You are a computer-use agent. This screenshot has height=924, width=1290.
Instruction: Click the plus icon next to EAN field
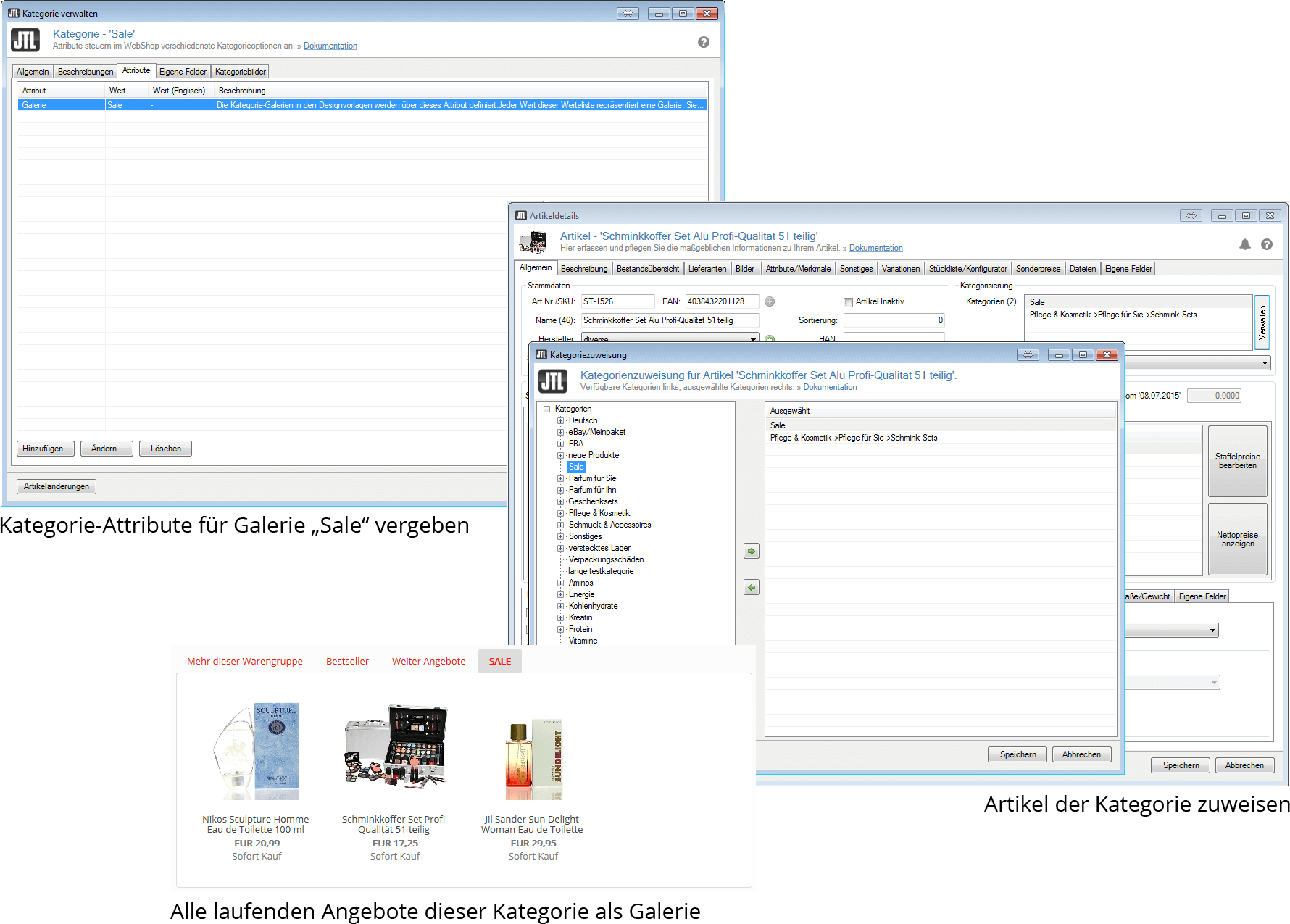click(770, 301)
